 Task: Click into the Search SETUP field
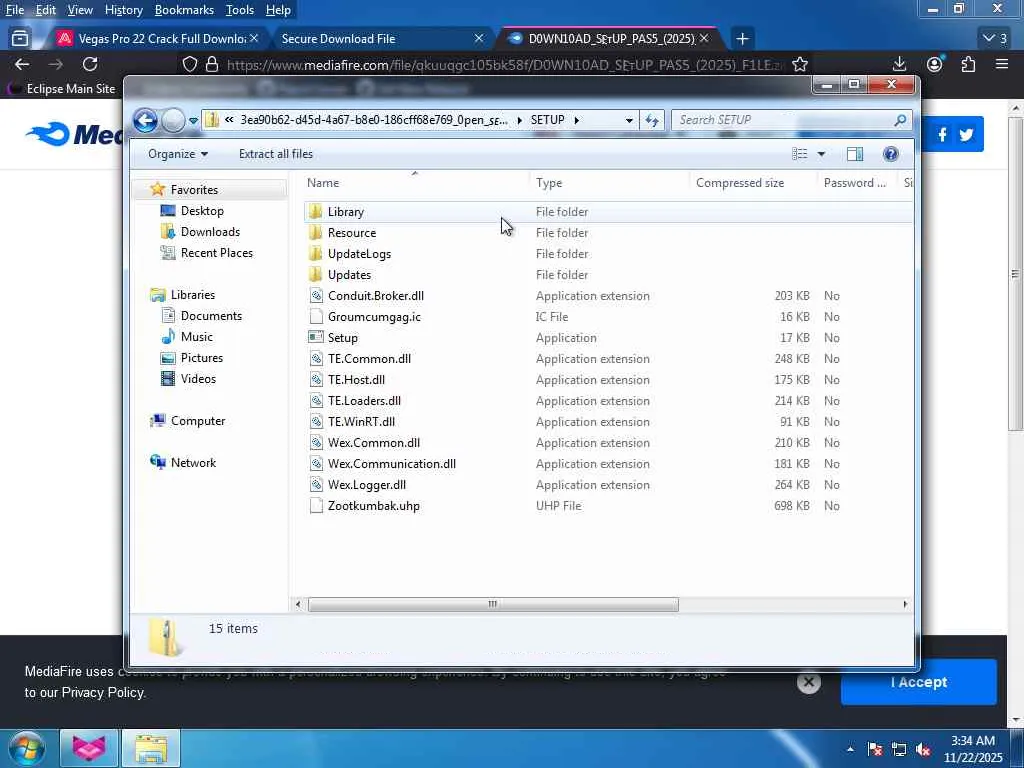click(784, 120)
